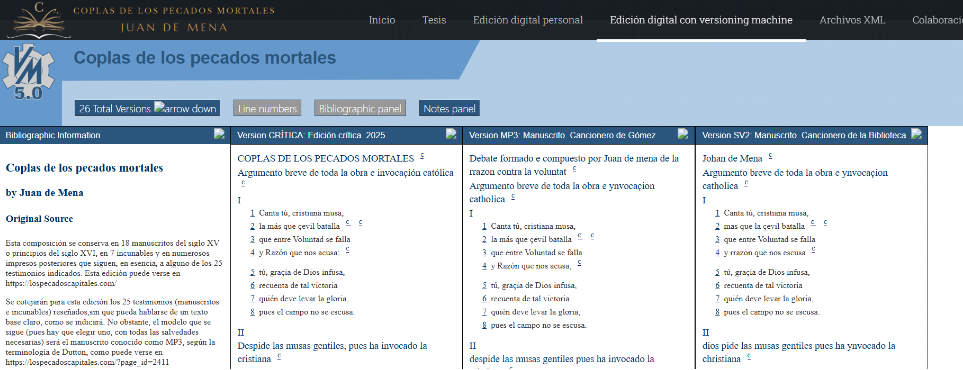Open Edición digital personal page
The height and width of the screenshot is (370, 963).
[528, 20]
